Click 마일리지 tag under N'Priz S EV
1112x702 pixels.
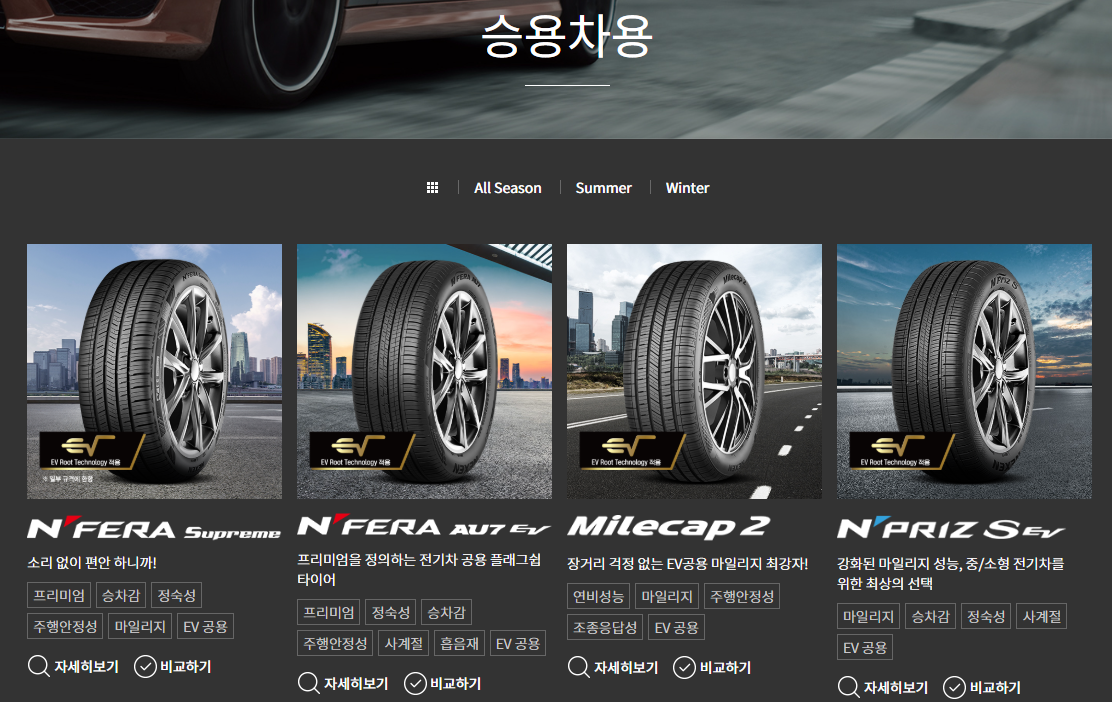pos(869,616)
